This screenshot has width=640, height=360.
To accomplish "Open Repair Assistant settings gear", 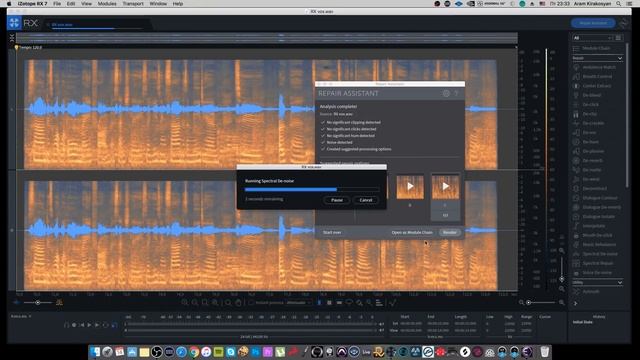I will (446, 93).
